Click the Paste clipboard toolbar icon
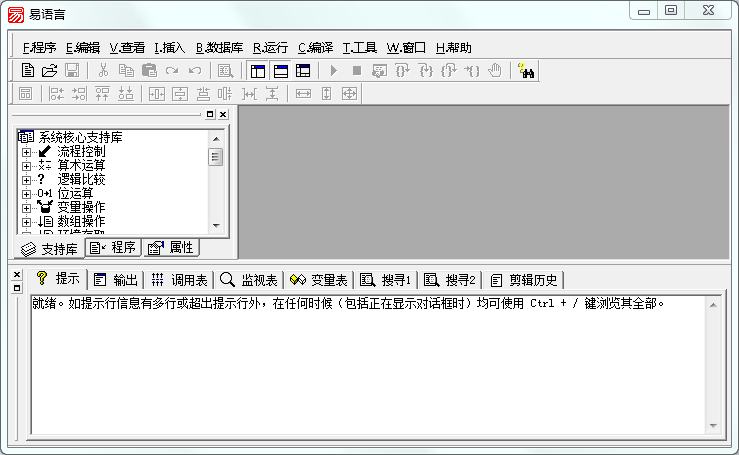Screen dimensions: 739x455 [149, 71]
